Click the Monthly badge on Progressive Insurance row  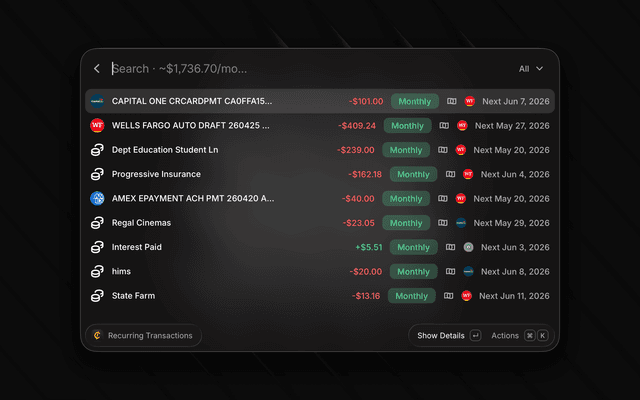coord(413,174)
